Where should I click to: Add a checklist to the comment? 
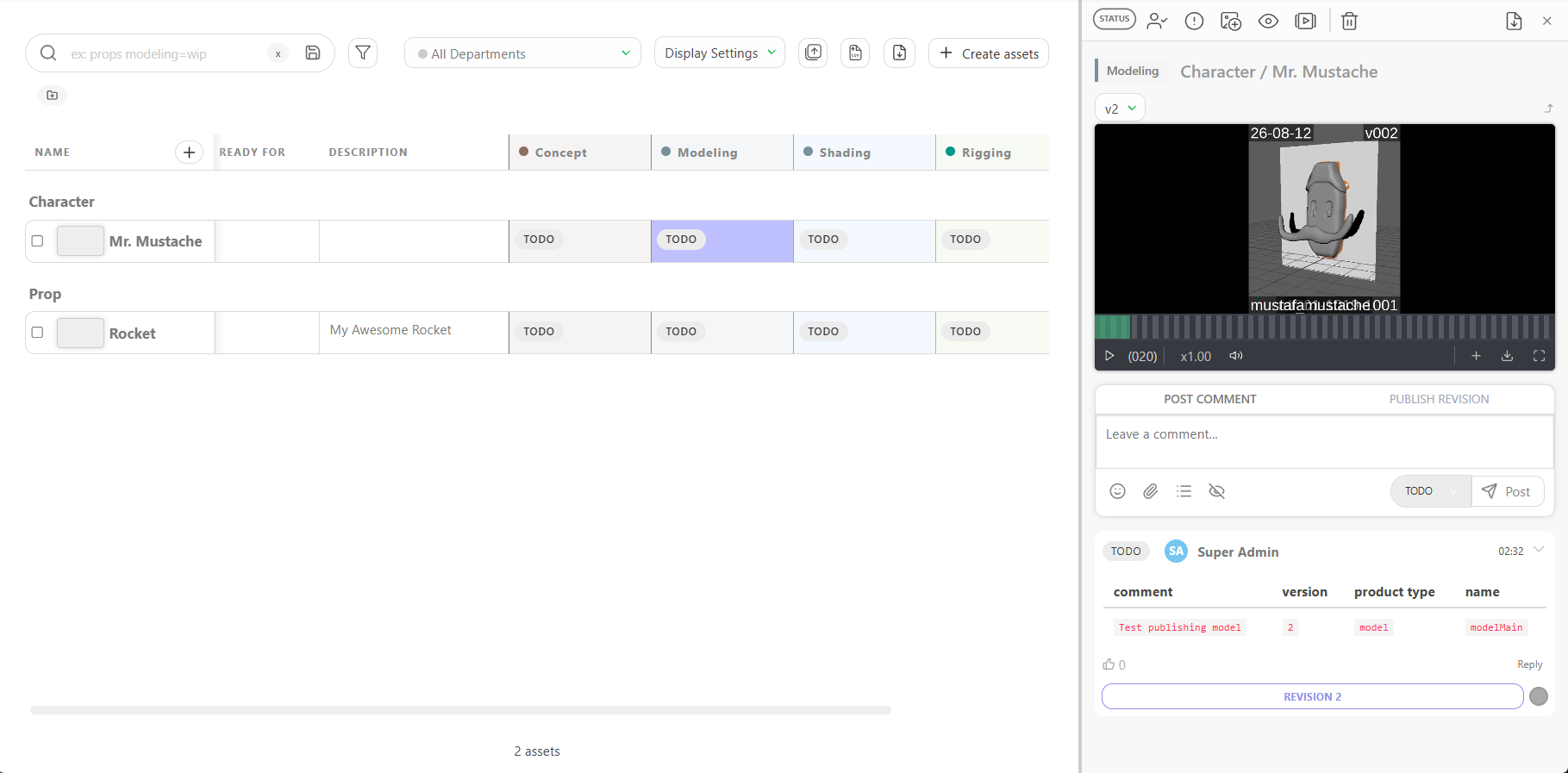pyautogui.click(x=1184, y=491)
